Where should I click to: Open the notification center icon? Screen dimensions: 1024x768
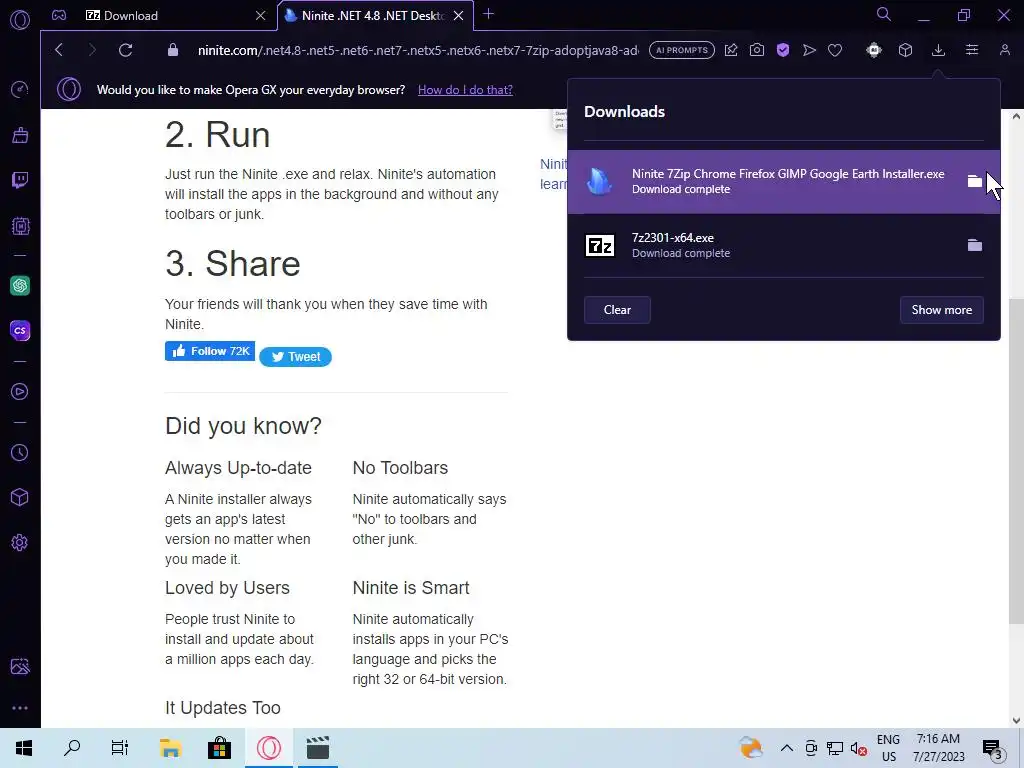[993, 749]
